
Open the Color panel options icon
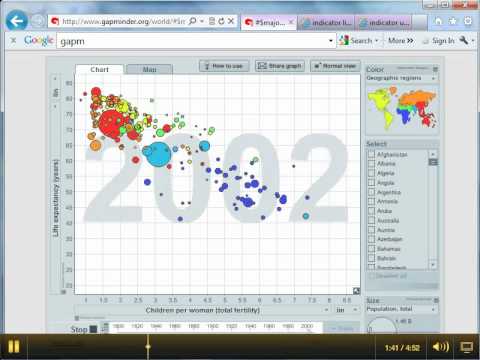pos(435,69)
